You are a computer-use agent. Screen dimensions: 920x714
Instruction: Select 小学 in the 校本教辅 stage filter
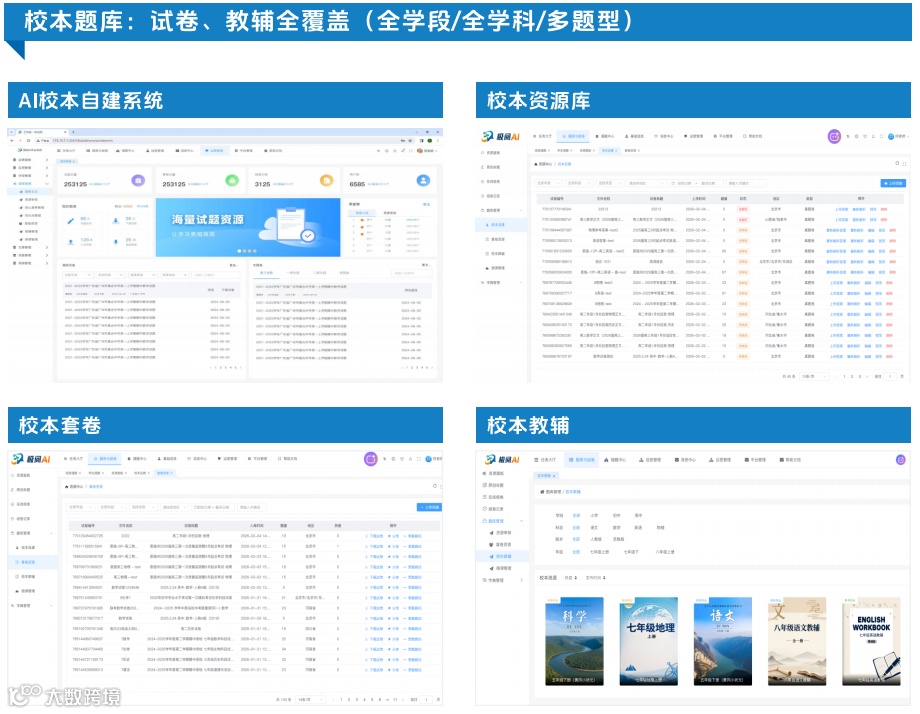point(594,516)
